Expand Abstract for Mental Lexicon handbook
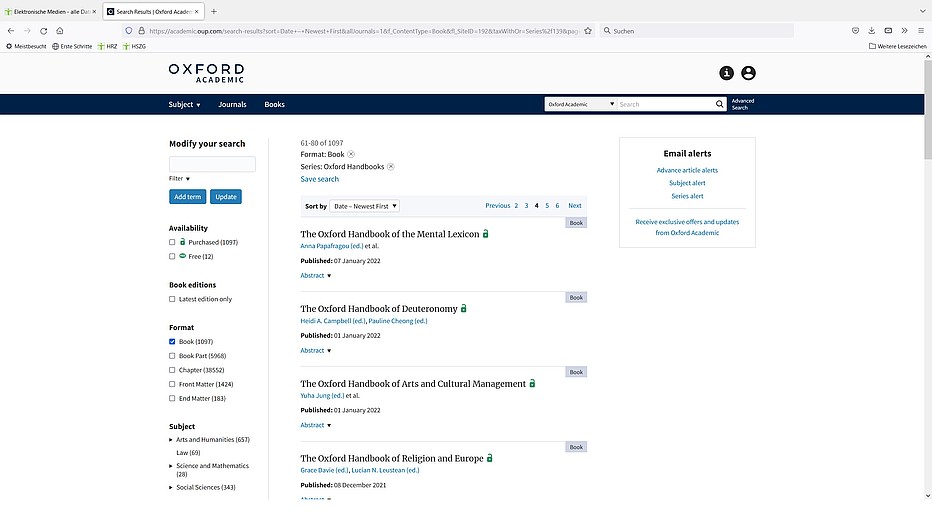This screenshot has width=932, height=524. tap(316, 276)
